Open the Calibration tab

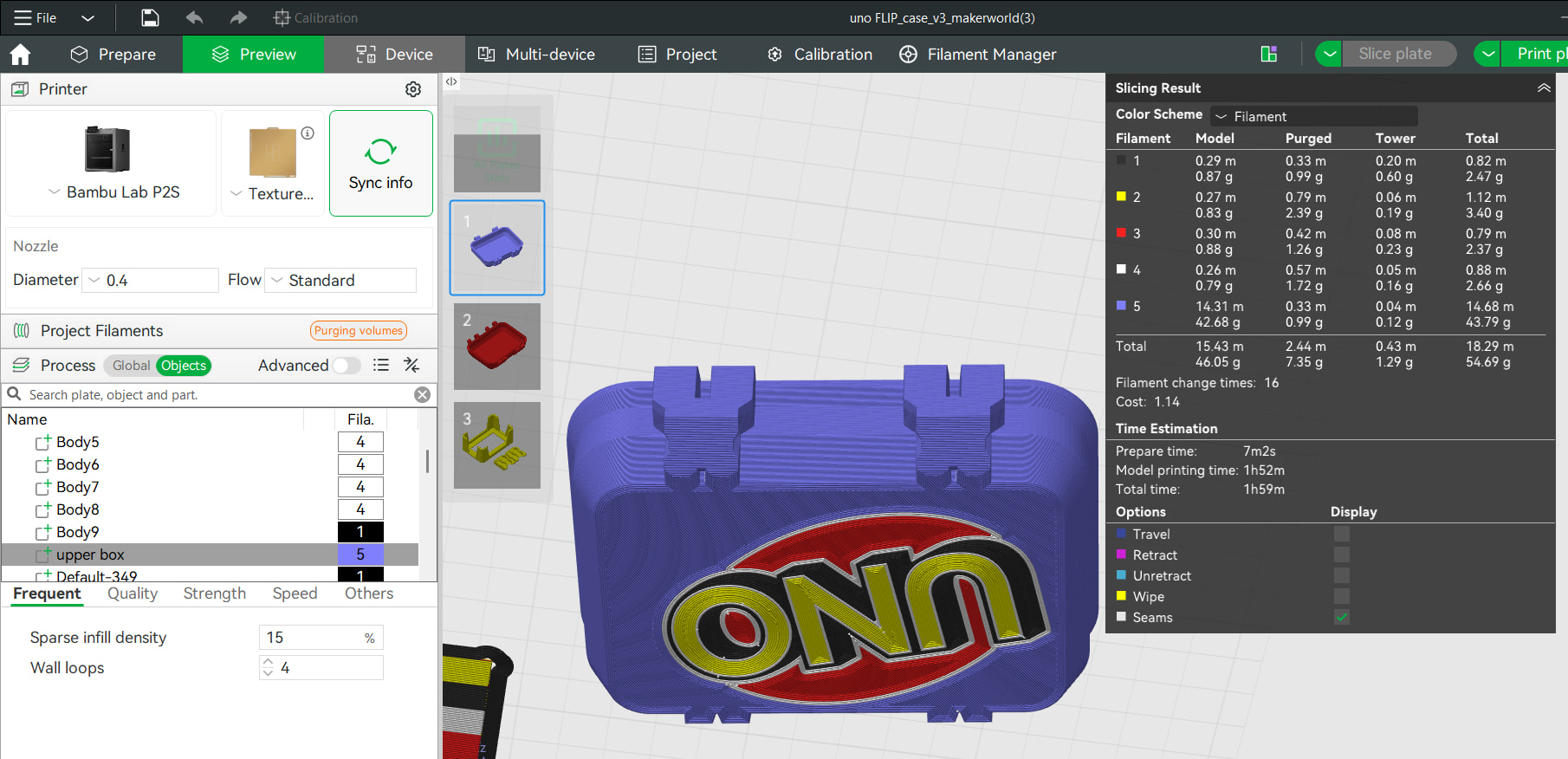coord(820,55)
